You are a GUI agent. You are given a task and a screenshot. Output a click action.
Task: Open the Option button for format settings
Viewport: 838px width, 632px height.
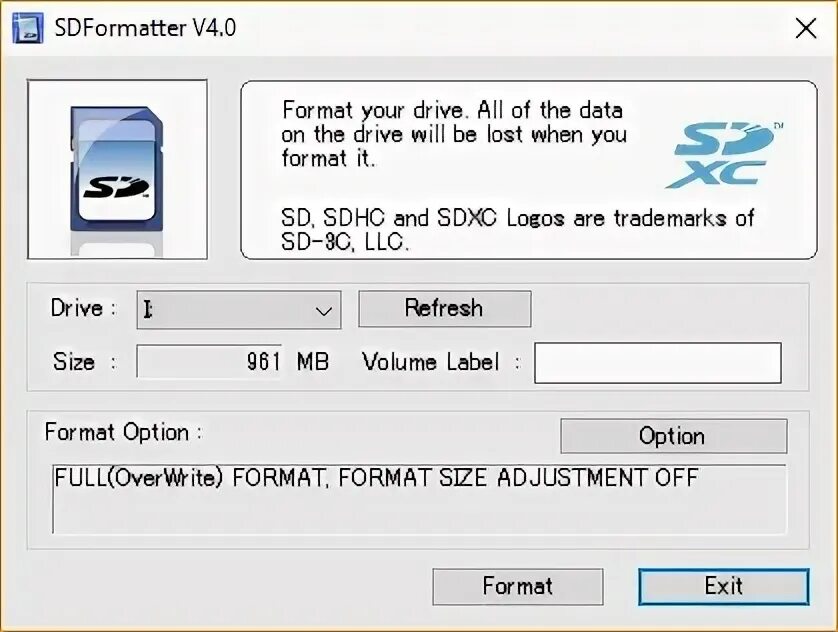click(x=673, y=436)
